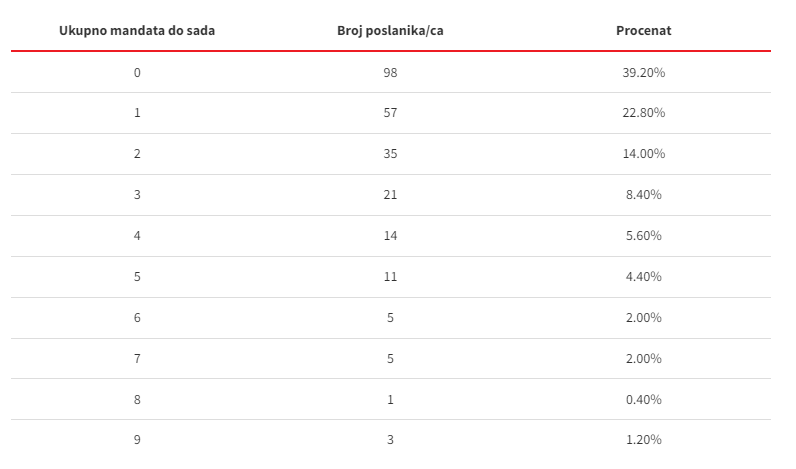
Task: Select mandate count 9 in first column
Action: 137,440
